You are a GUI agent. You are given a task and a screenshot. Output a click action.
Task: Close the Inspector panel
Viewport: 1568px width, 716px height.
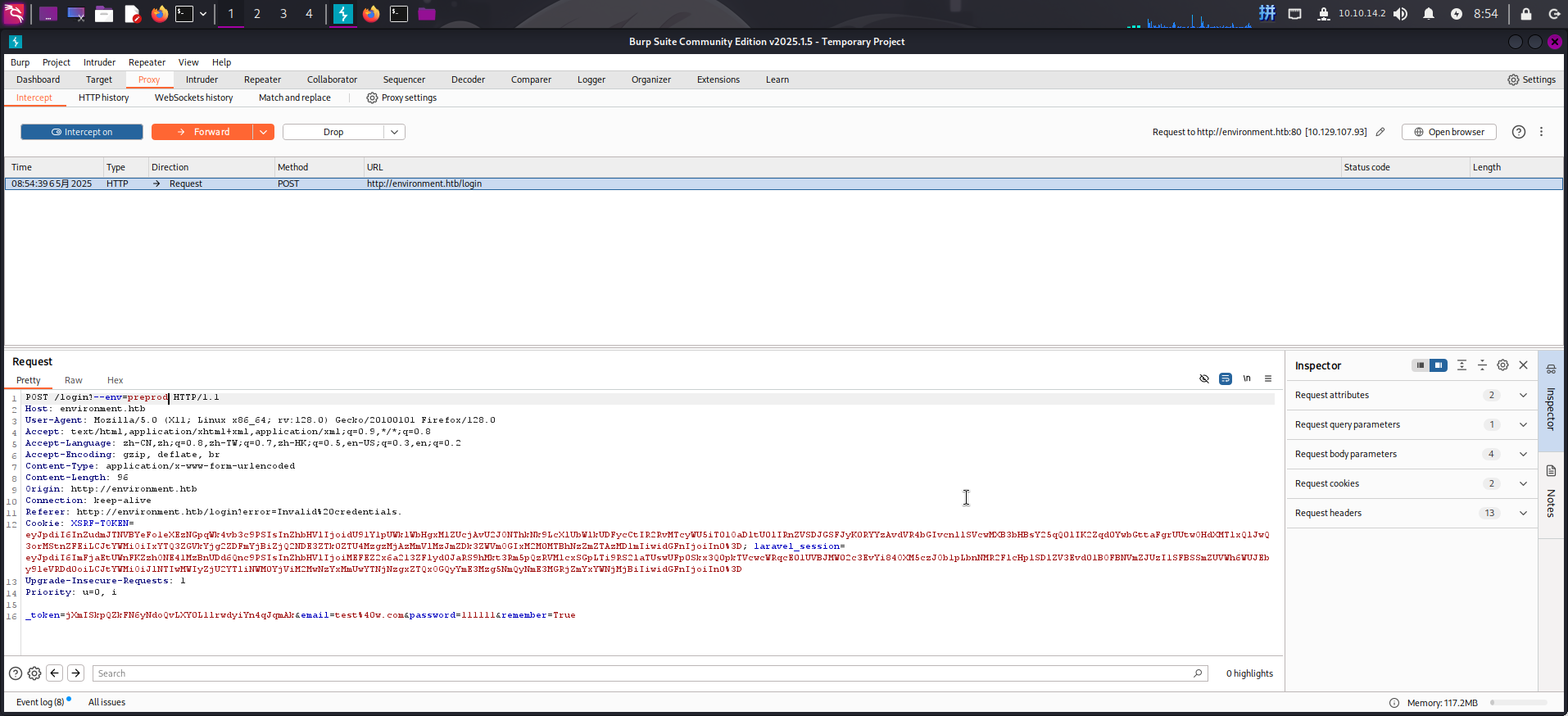pyautogui.click(x=1524, y=365)
